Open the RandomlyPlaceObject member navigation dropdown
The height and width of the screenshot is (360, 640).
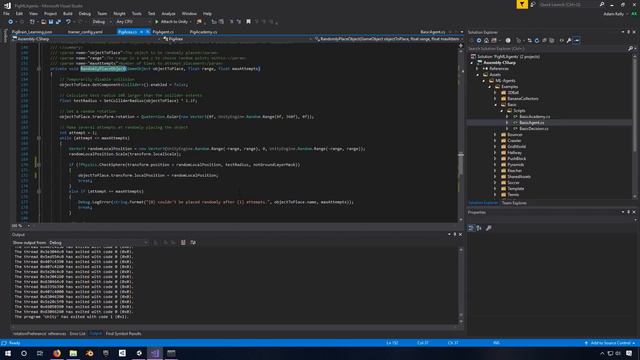coord(387,39)
